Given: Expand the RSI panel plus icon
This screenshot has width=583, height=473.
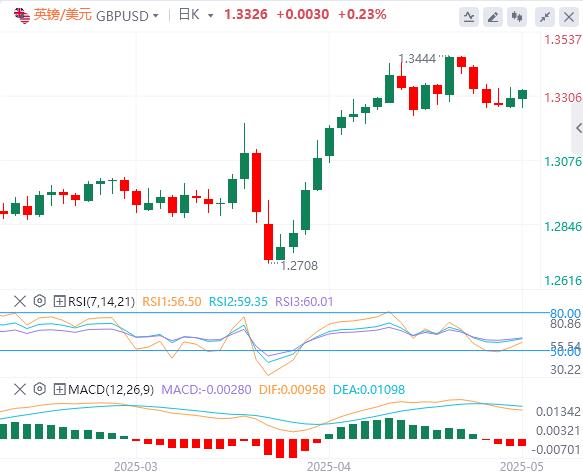Looking at the screenshot, I should pyautogui.click(x=59, y=301).
